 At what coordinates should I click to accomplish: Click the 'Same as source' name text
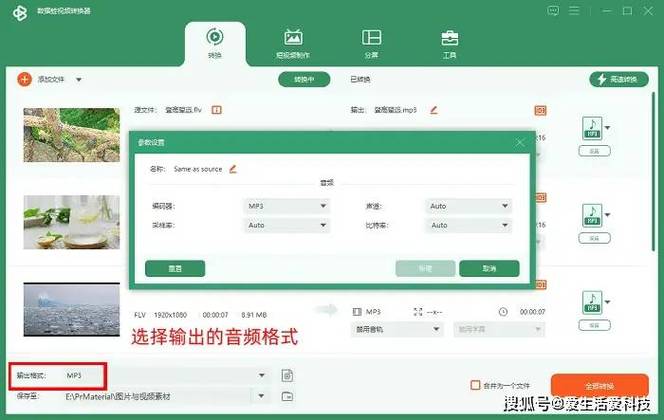198,169
